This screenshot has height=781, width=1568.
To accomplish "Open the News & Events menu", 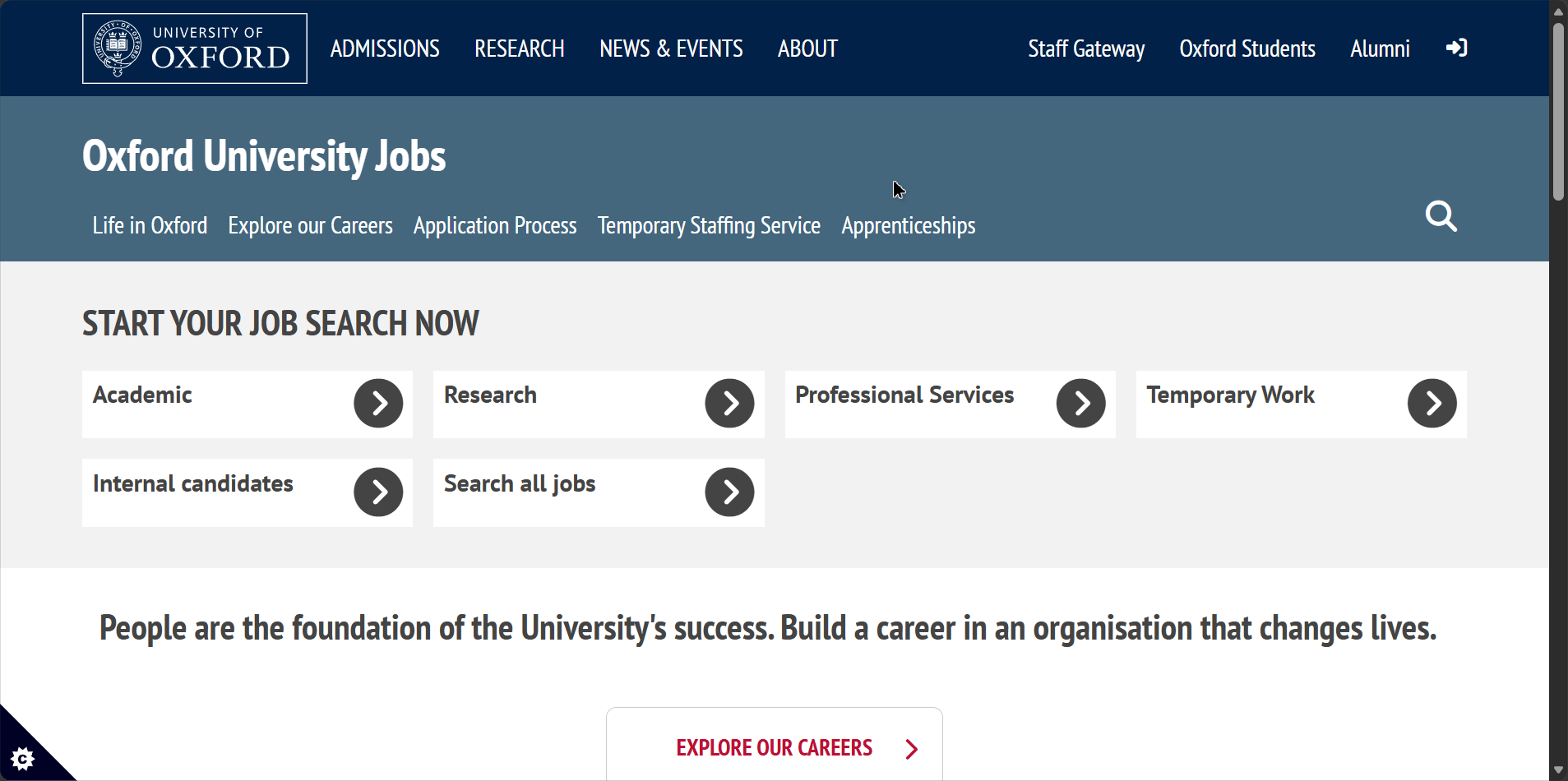I will [671, 49].
